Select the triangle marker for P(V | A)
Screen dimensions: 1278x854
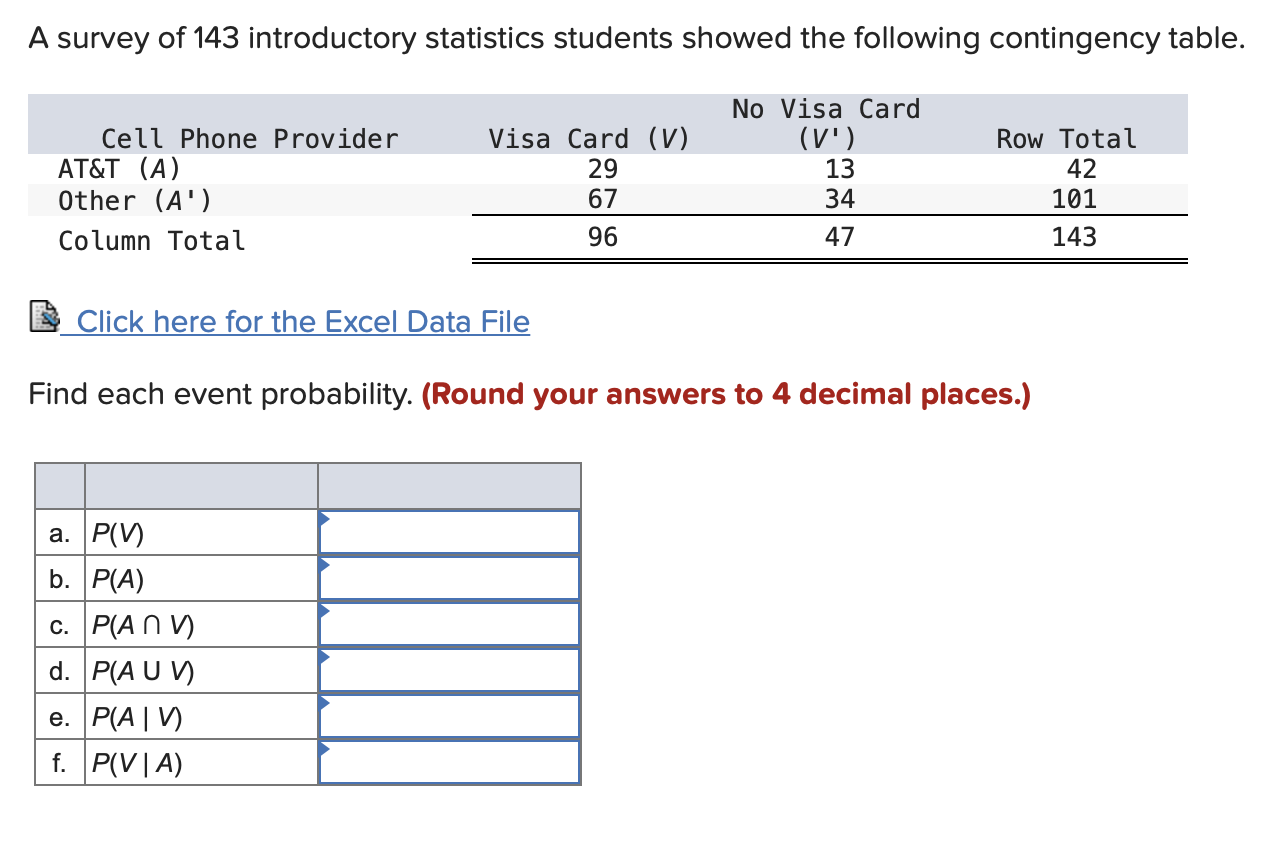pyautogui.click(x=324, y=748)
